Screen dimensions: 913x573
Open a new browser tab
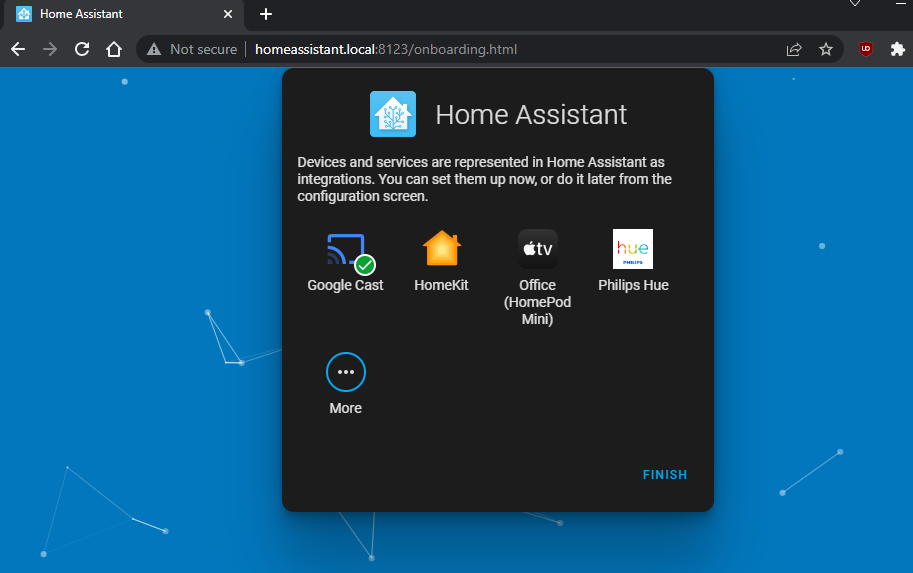pos(266,14)
